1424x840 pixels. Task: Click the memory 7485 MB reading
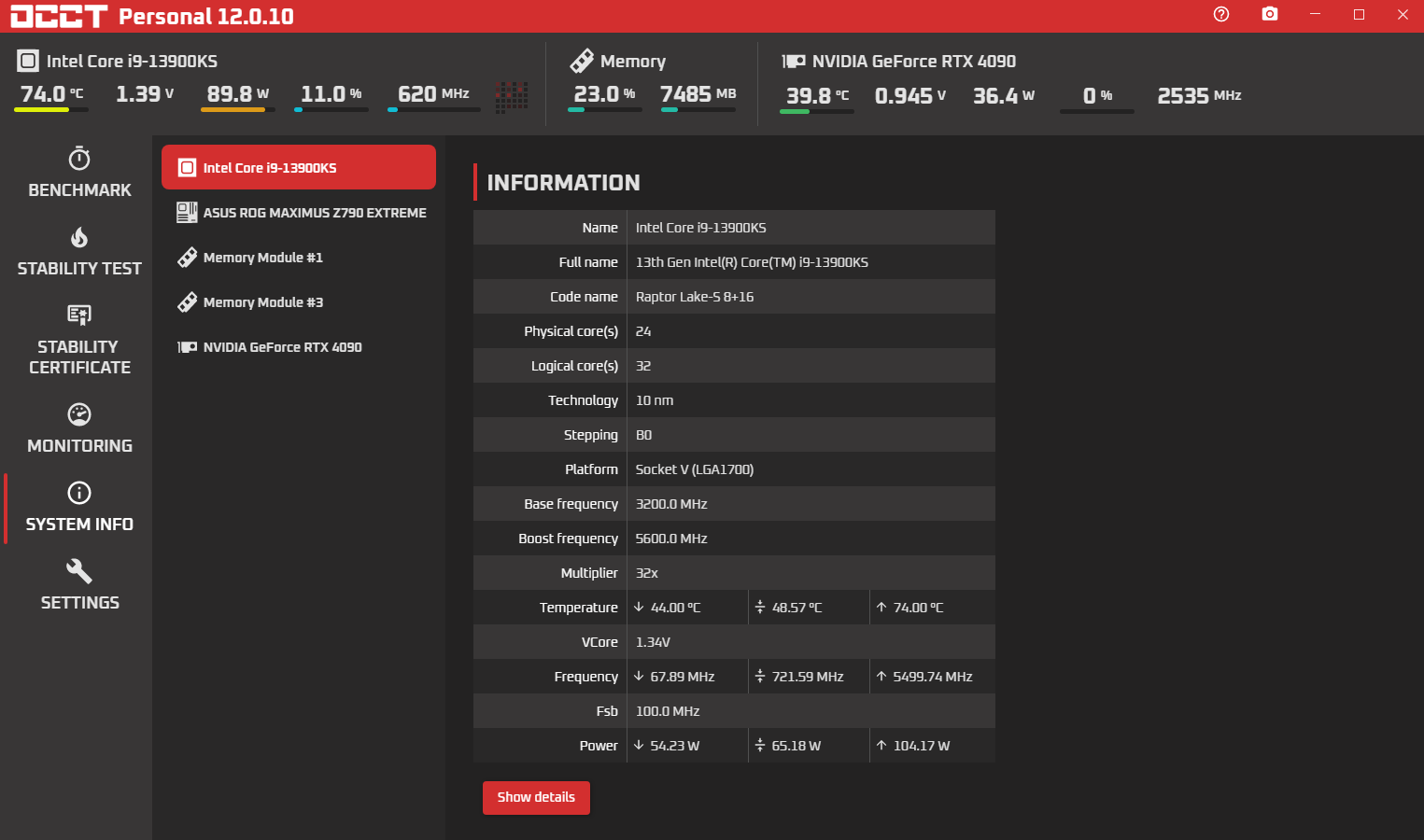pos(698,94)
